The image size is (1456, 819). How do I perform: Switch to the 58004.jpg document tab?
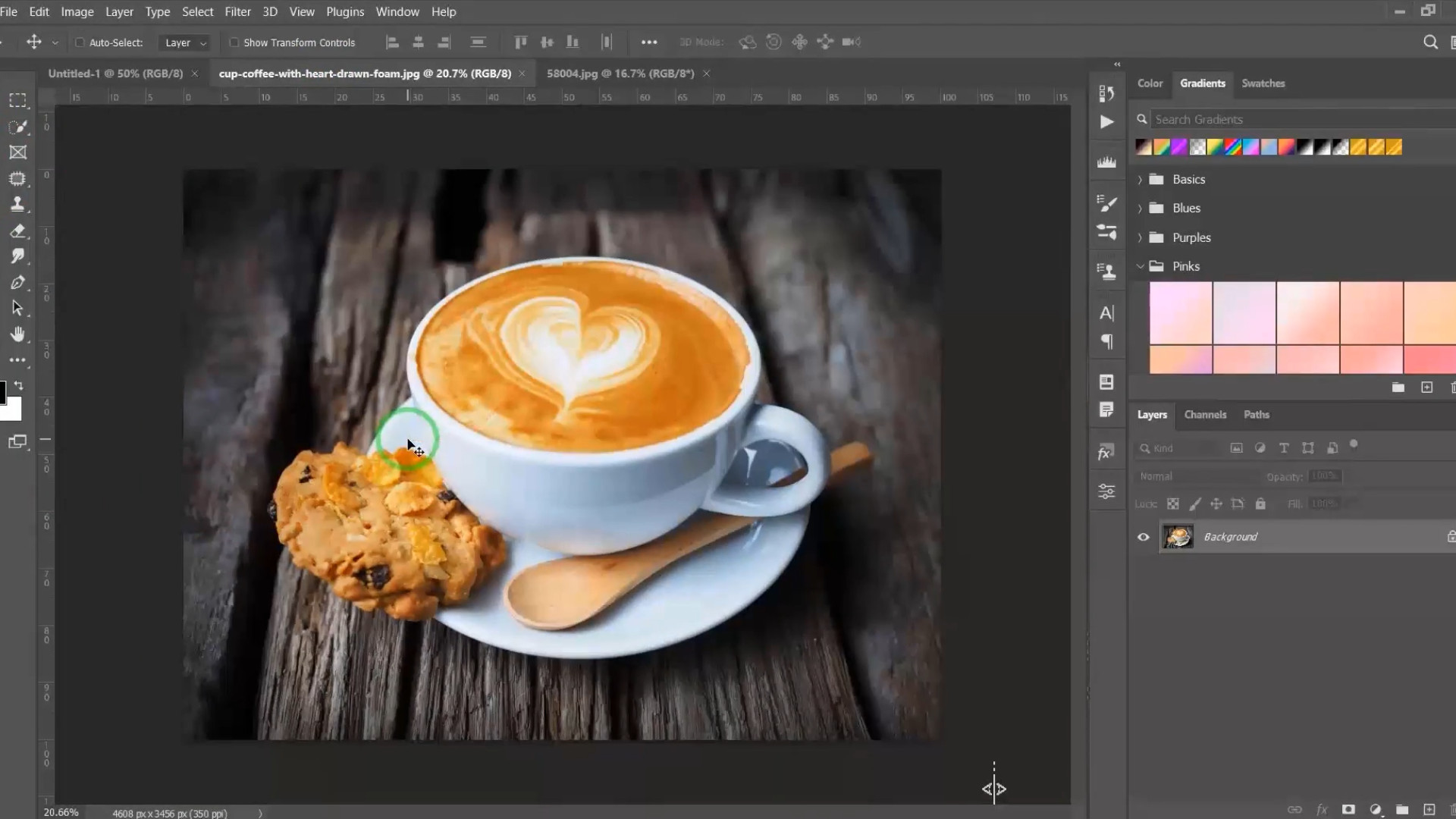[x=620, y=74]
